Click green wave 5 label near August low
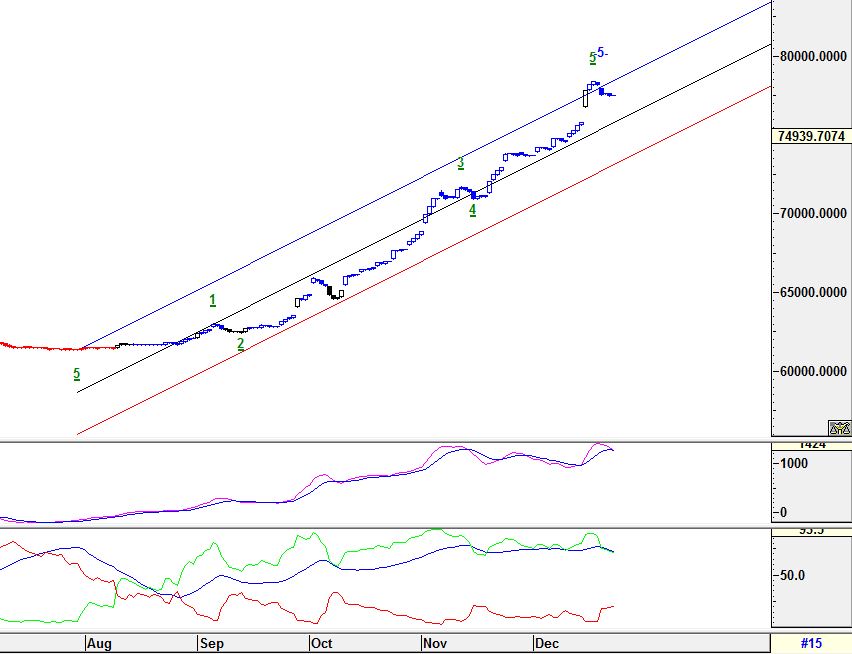This screenshot has height=654, width=852. point(76,375)
